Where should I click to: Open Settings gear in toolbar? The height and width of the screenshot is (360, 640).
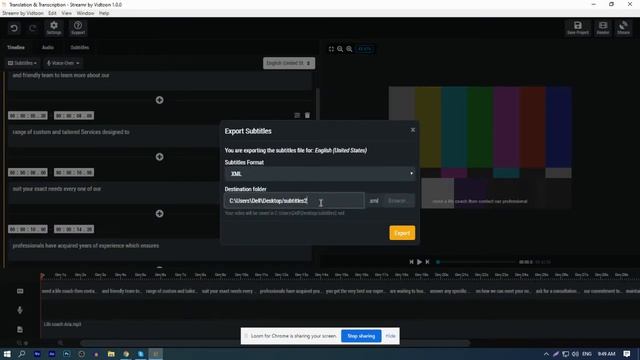coord(53,28)
